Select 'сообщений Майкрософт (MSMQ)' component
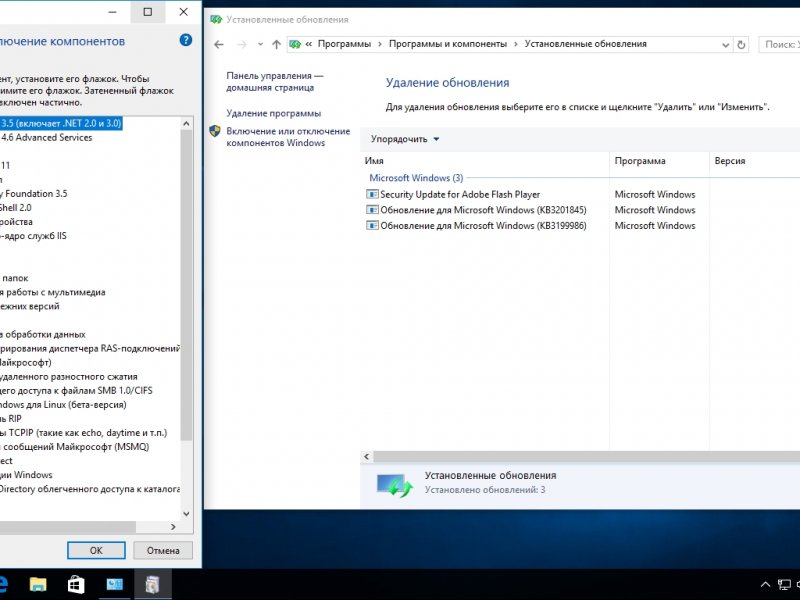Screen dimensions: 800x600 74,446
